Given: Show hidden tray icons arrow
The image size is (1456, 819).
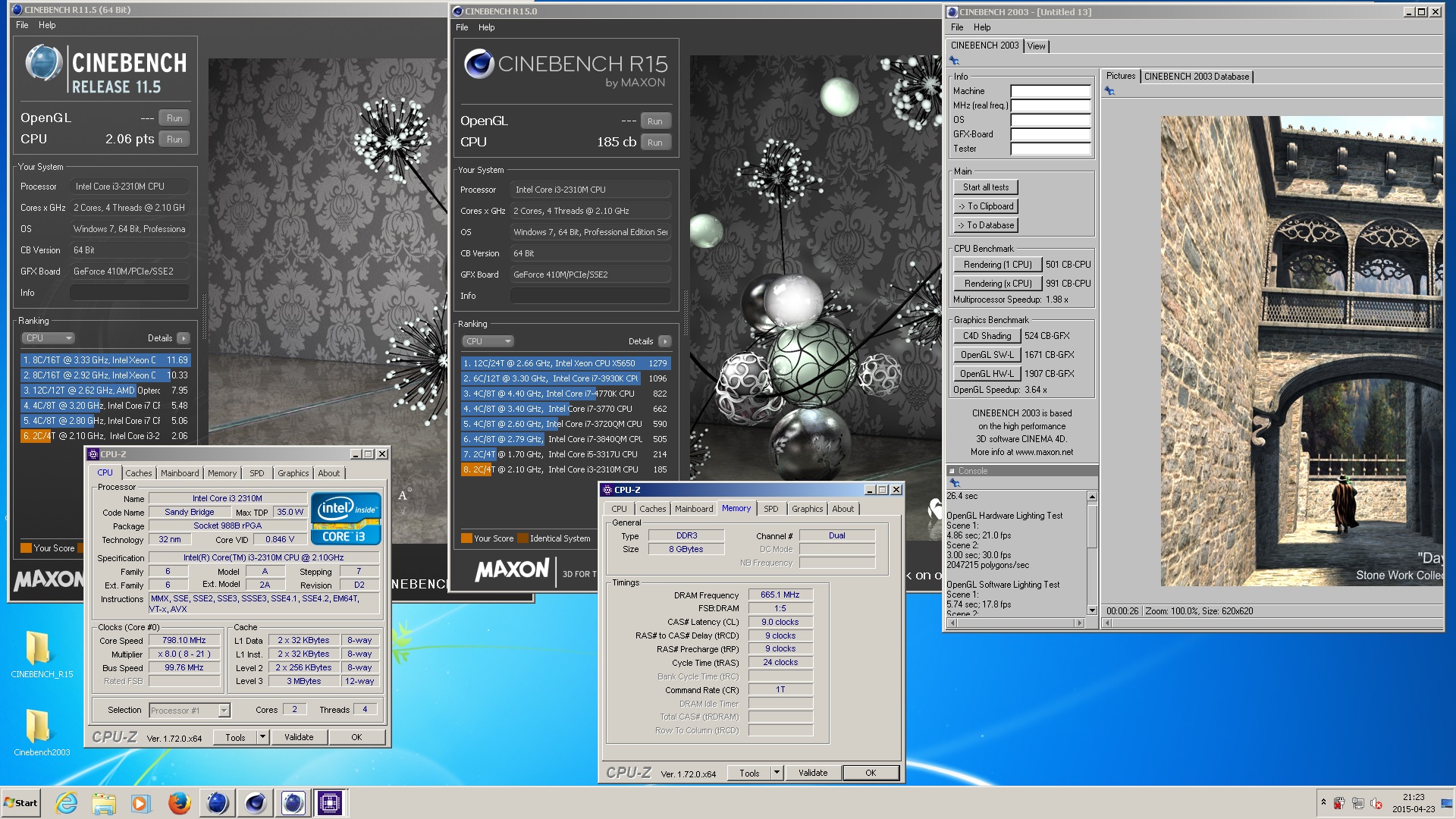Looking at the screenshot, I should [x=1323, y=802].
